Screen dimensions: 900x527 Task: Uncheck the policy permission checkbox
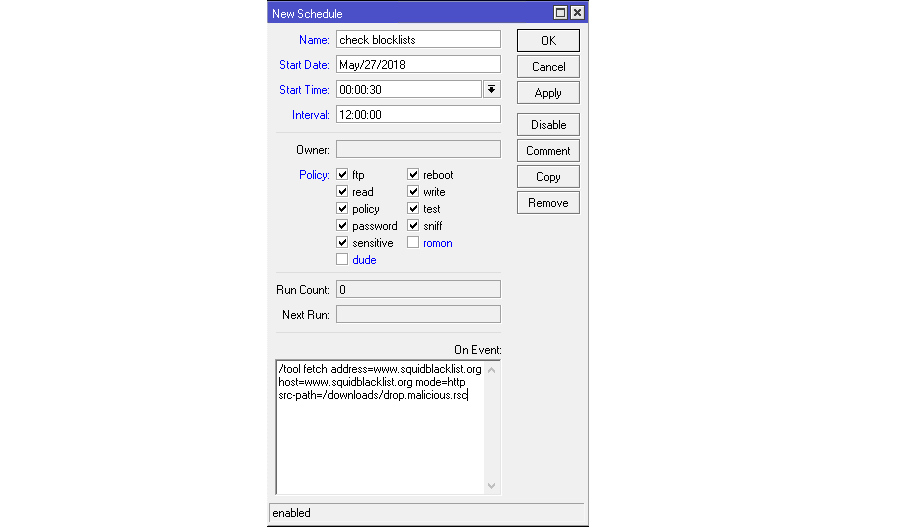[342, 208]
